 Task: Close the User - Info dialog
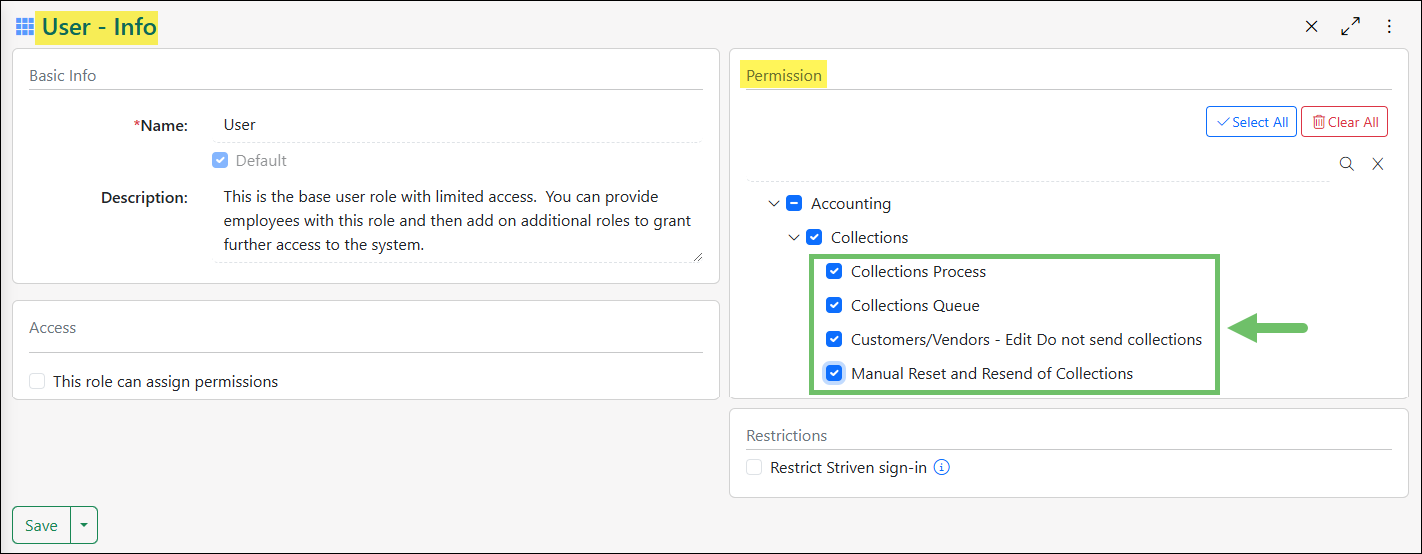tap(1311, 27)
